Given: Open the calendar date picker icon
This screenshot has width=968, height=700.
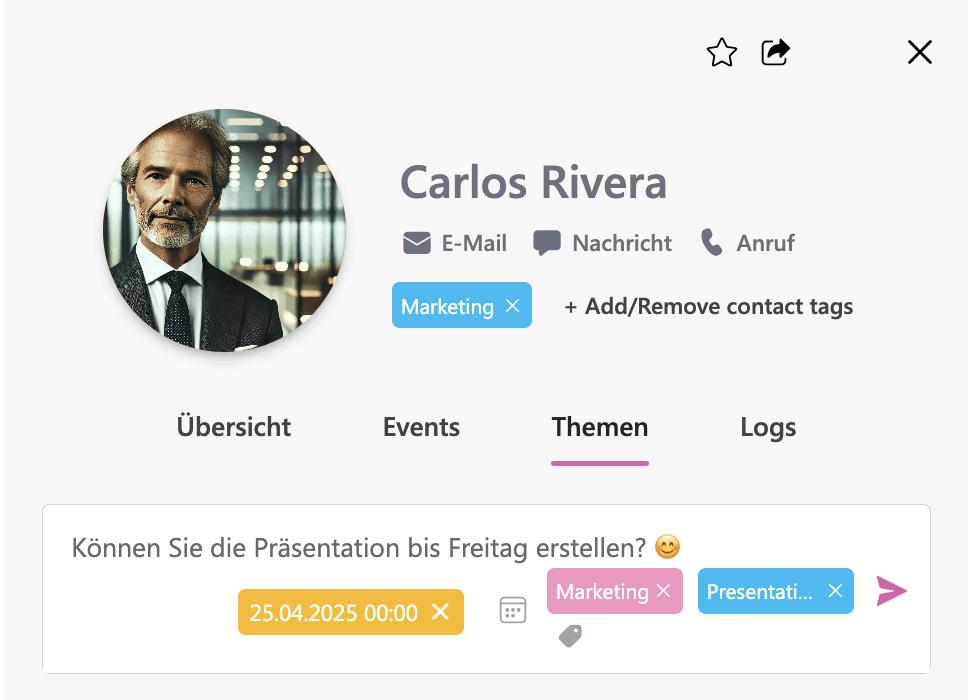Looking at the screenshot, I should coord(512,610).
